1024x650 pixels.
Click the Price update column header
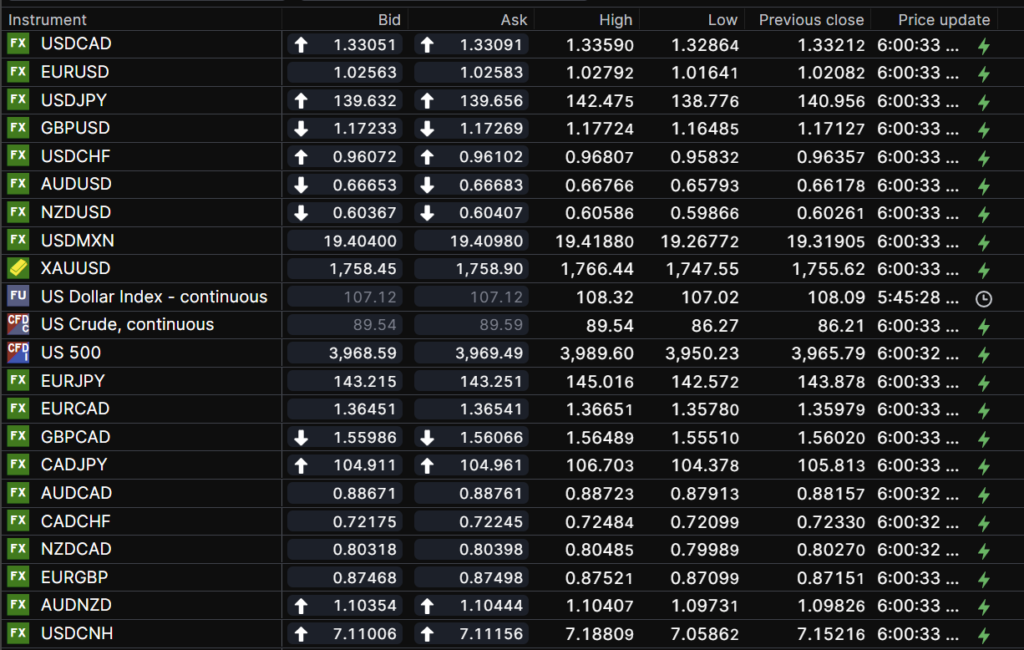[x=943, y=20]
